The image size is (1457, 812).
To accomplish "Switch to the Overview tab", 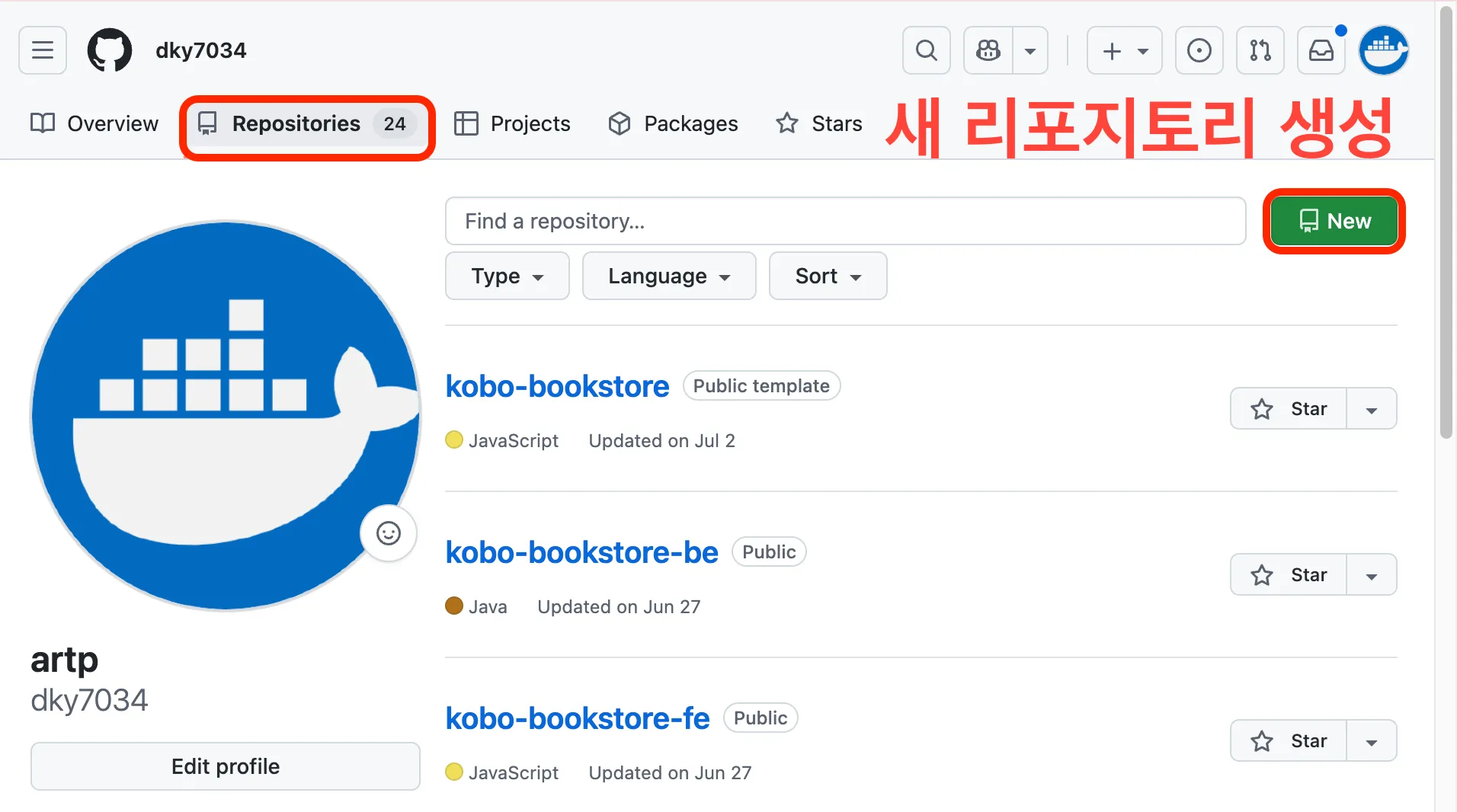I will (94, 123).
